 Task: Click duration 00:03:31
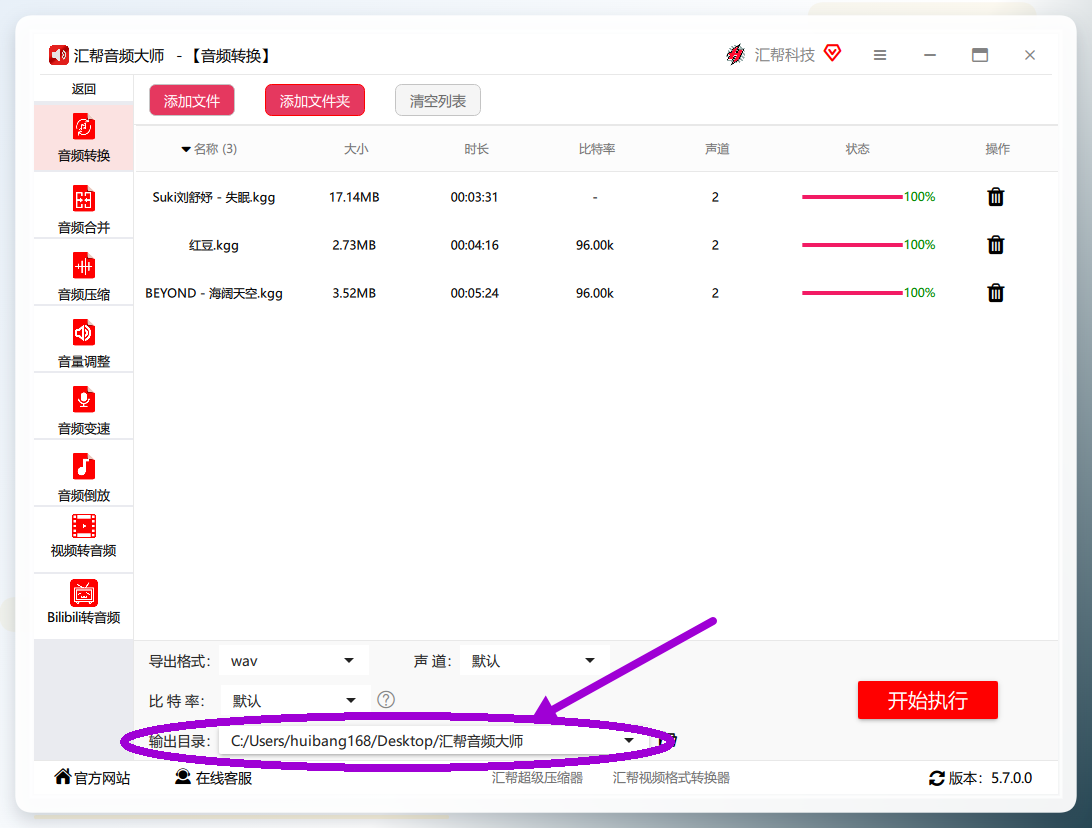point(474,197)
